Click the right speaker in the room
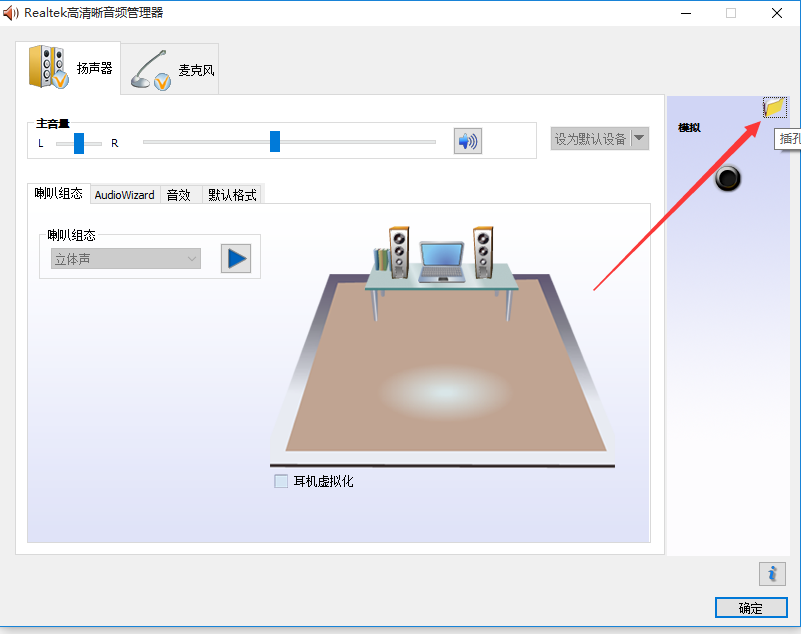Image resolution: width=801 pixels, height=634 pixels. pyautogui.click(x=483, y=252)
